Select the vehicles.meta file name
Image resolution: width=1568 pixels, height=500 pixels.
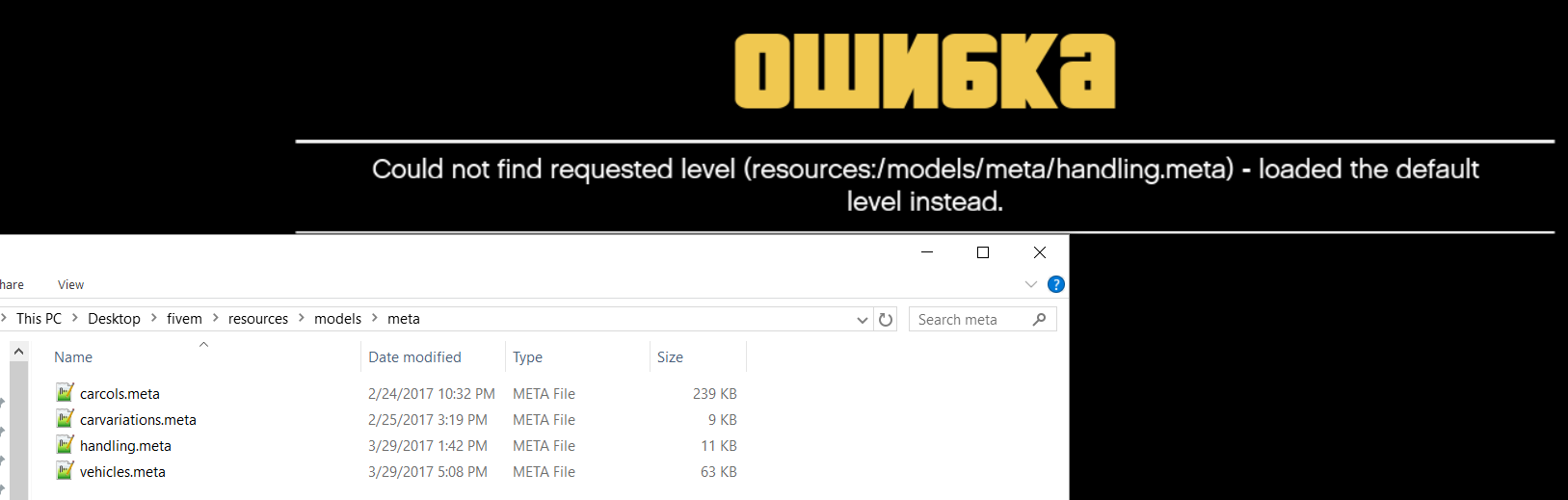(x=122, y=471)
